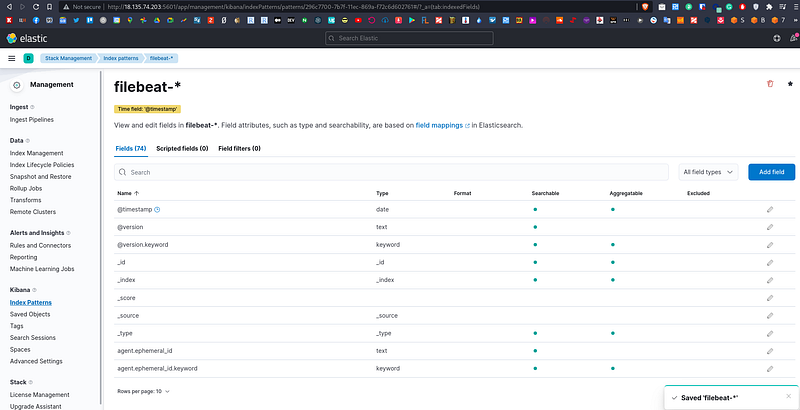Click the primary time field clock icon
This screenshot has height=410, width=800.
pyautogui.click(x=157, y=210)
